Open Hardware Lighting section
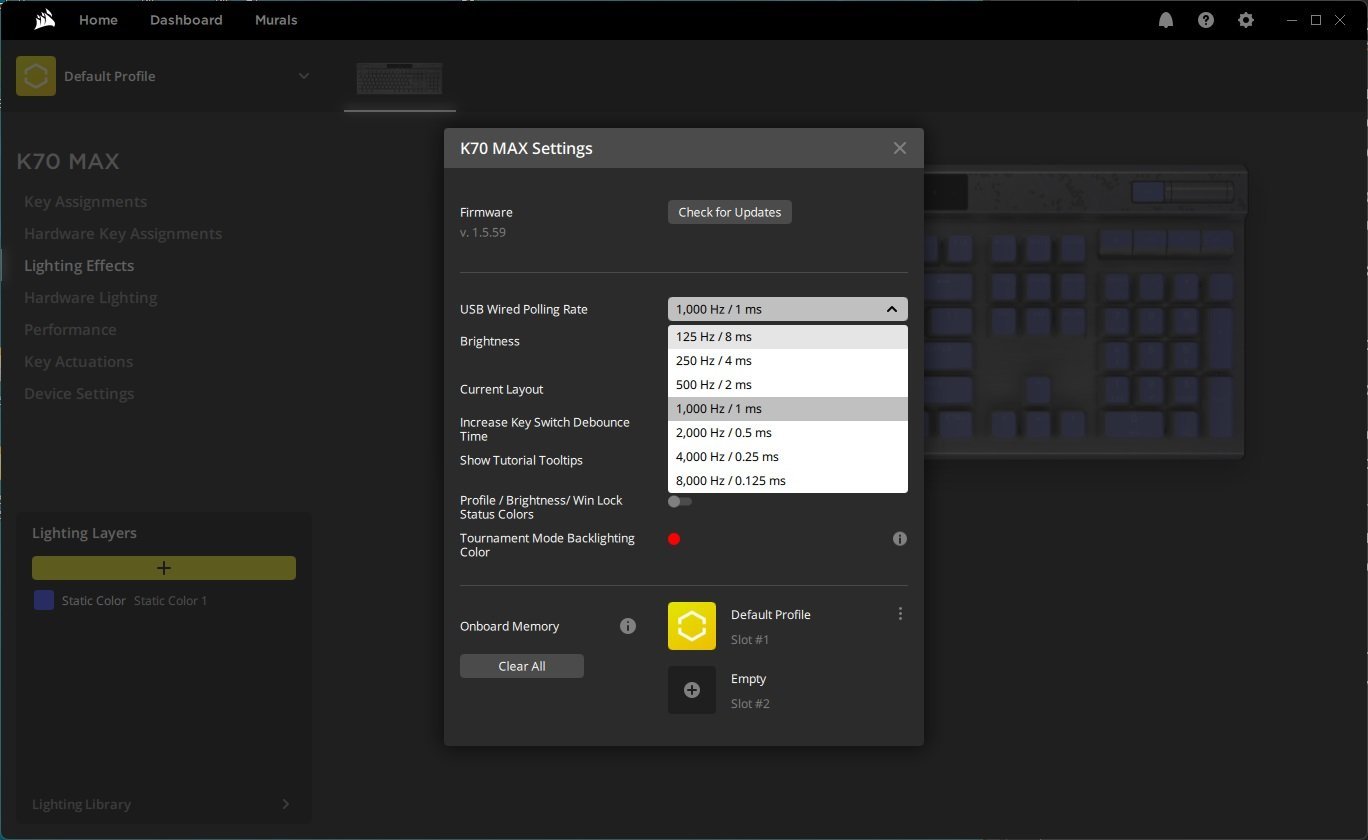The image size is (1368, 840). click(x=91, y=298)
